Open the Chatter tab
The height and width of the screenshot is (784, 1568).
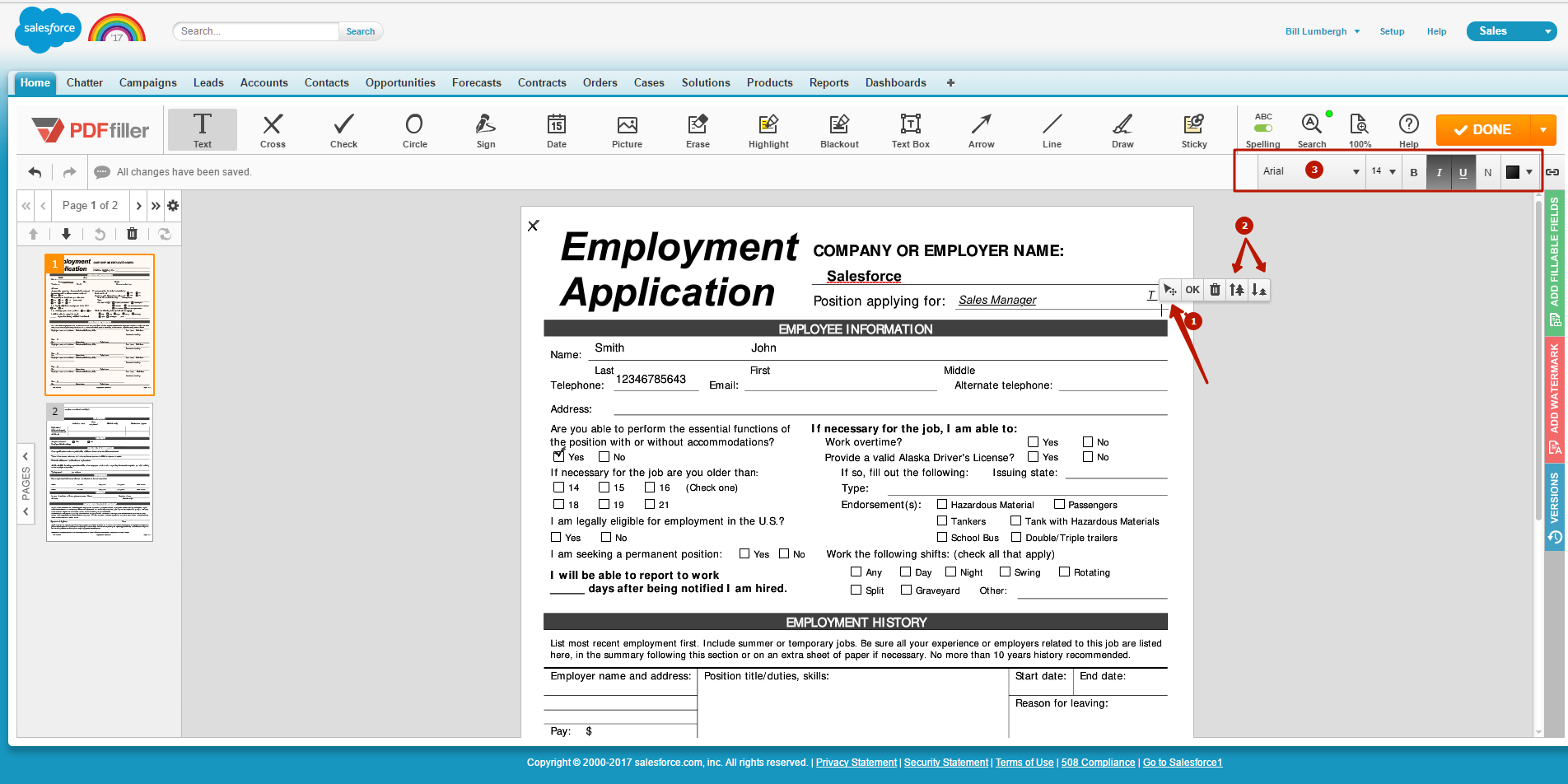click(85, 82)
